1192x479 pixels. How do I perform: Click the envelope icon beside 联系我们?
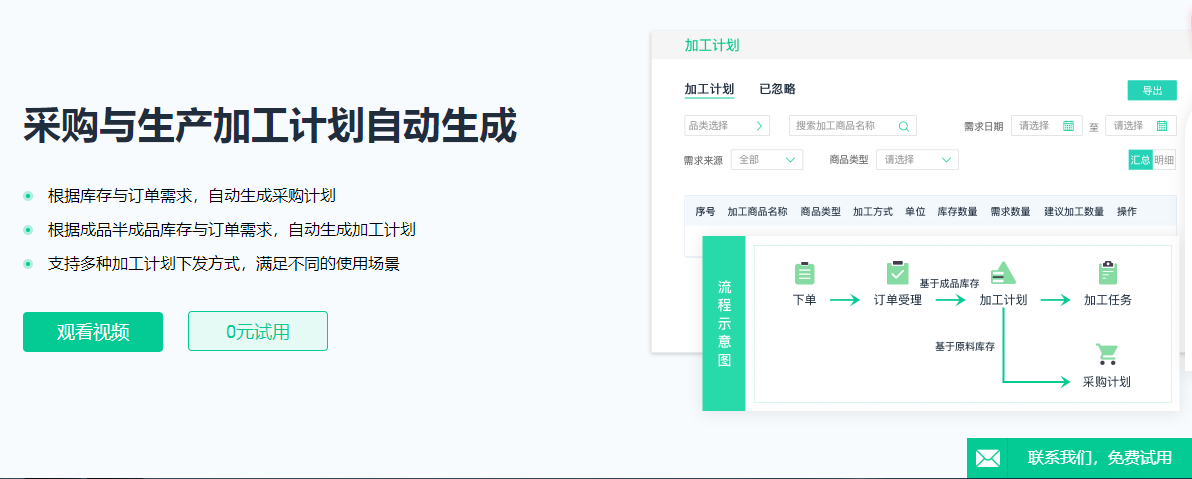pos(988,458)
